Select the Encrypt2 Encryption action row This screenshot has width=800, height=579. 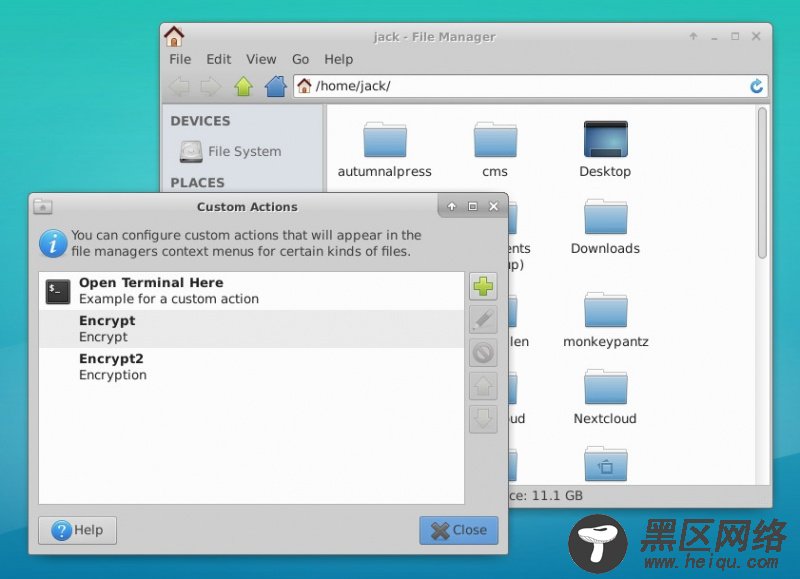point(252,367)
